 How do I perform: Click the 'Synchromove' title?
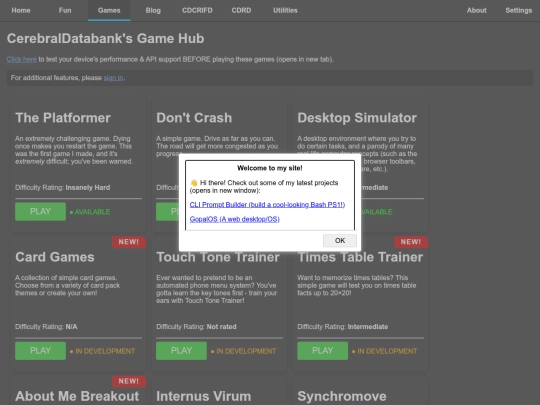[x=342, y=396]
